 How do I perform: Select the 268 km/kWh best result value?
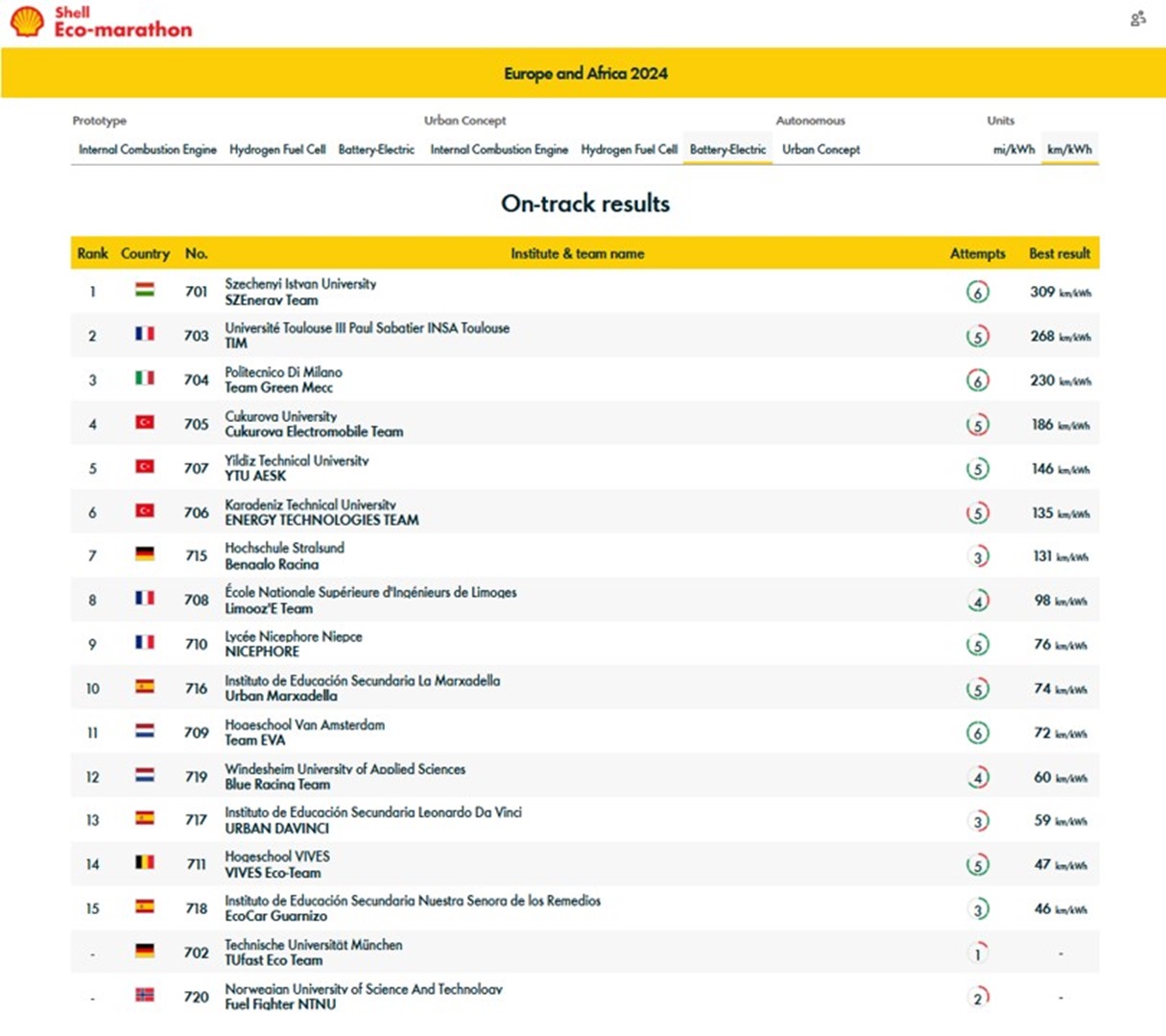coord(1060,336)
